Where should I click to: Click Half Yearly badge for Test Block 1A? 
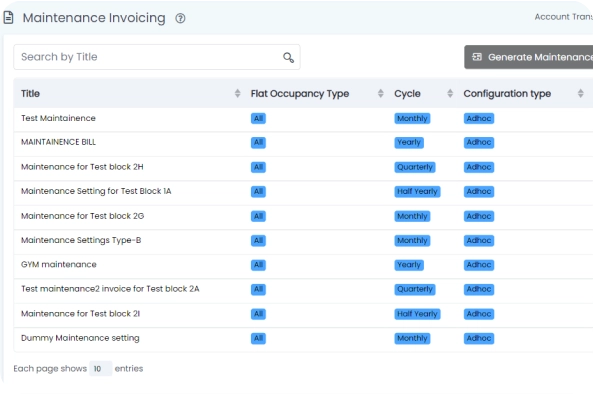(x=417, y=191)
